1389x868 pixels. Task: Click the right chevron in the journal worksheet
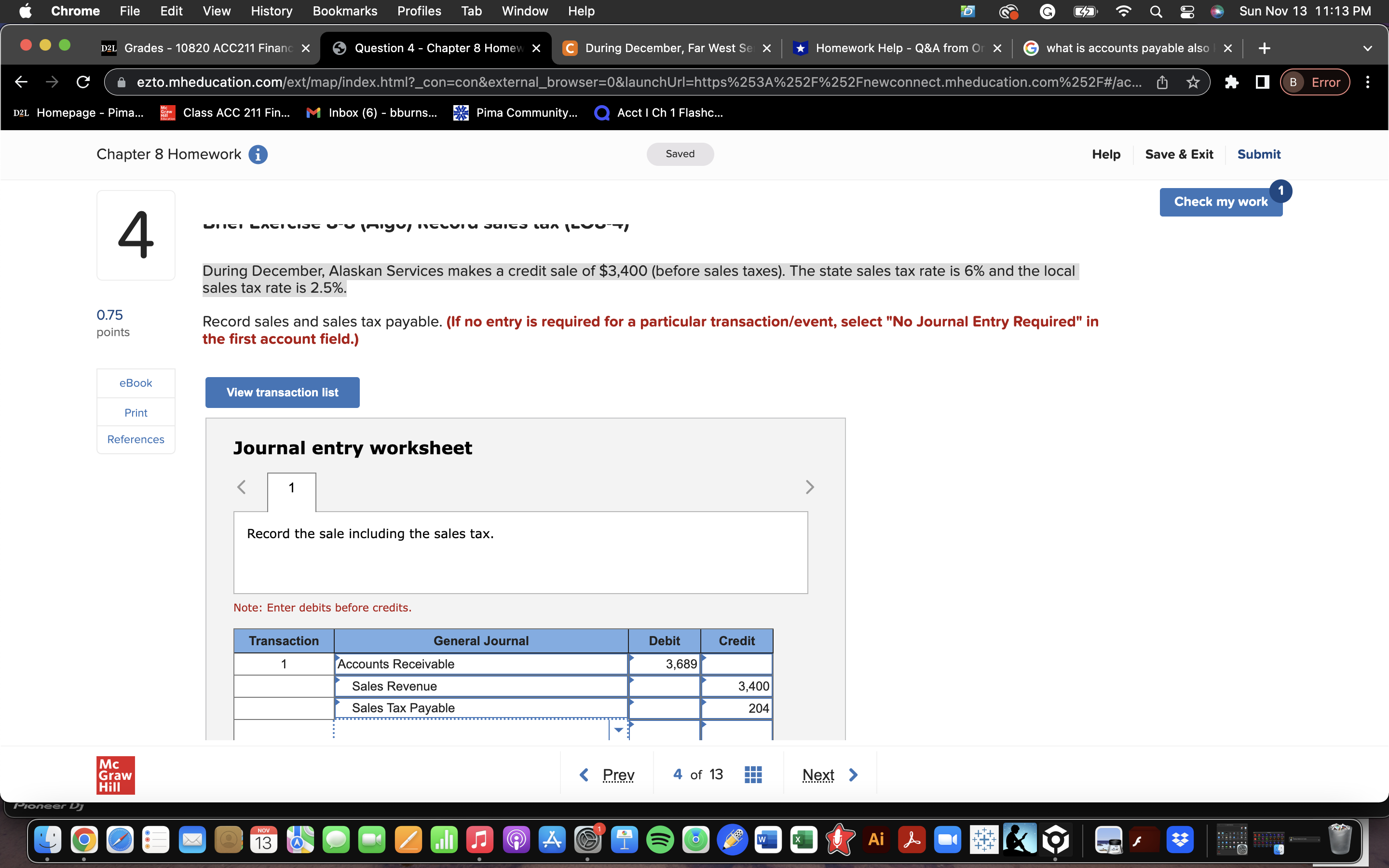(810, 486)
